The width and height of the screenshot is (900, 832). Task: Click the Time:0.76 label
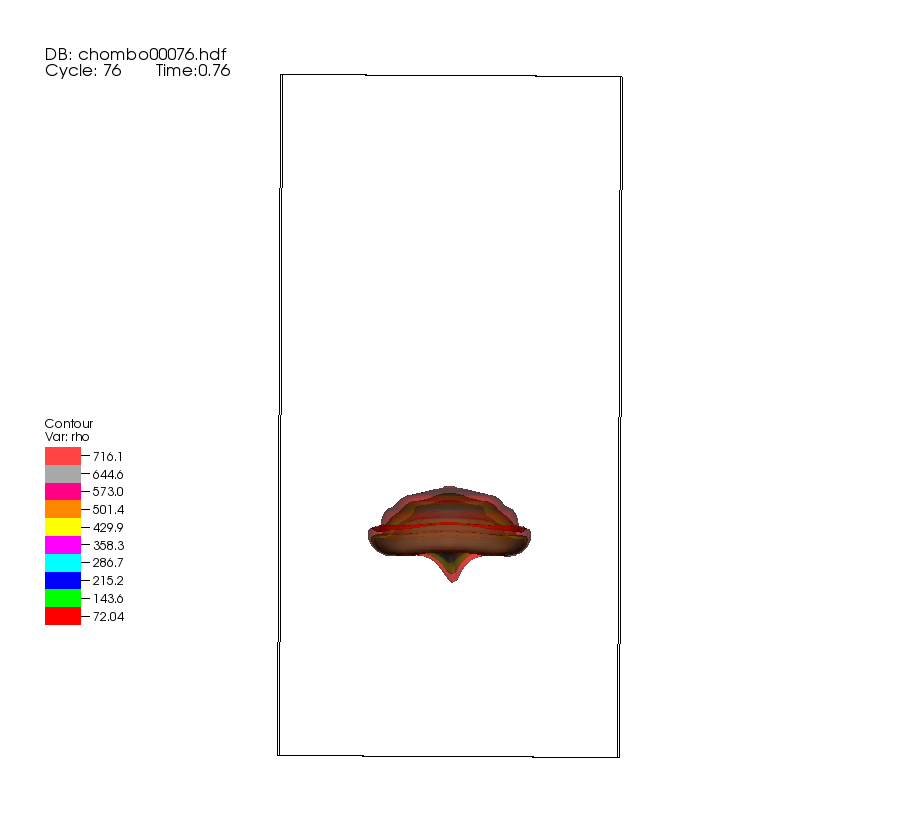[193, 71]
